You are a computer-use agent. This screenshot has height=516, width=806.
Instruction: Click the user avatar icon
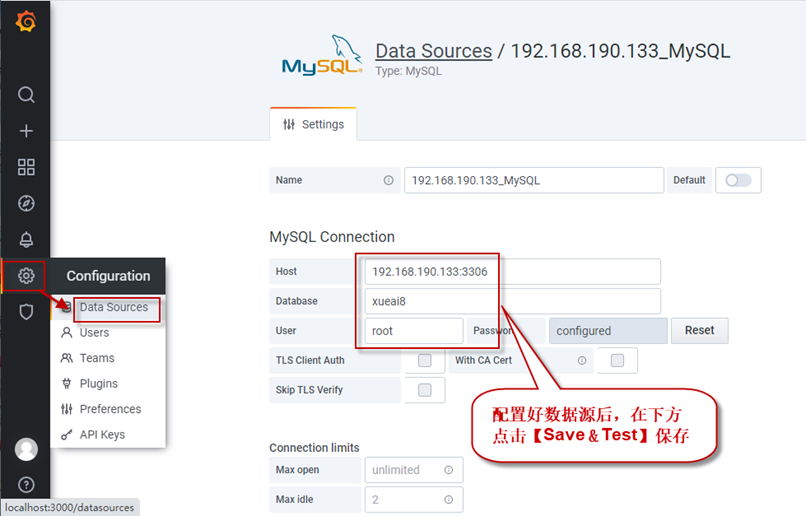click(26, 450)
